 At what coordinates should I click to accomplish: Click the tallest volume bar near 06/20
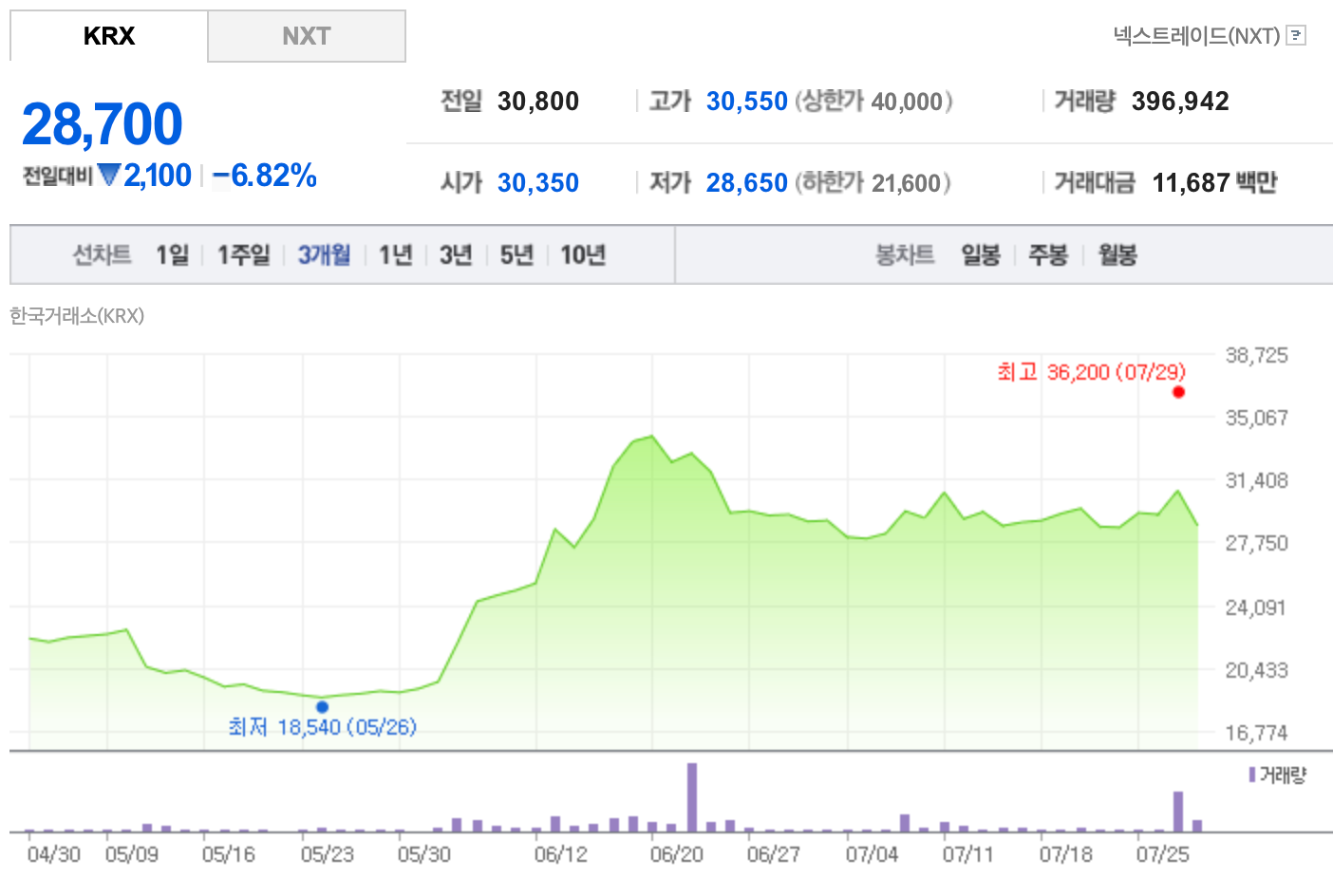(x=692, y=797)
